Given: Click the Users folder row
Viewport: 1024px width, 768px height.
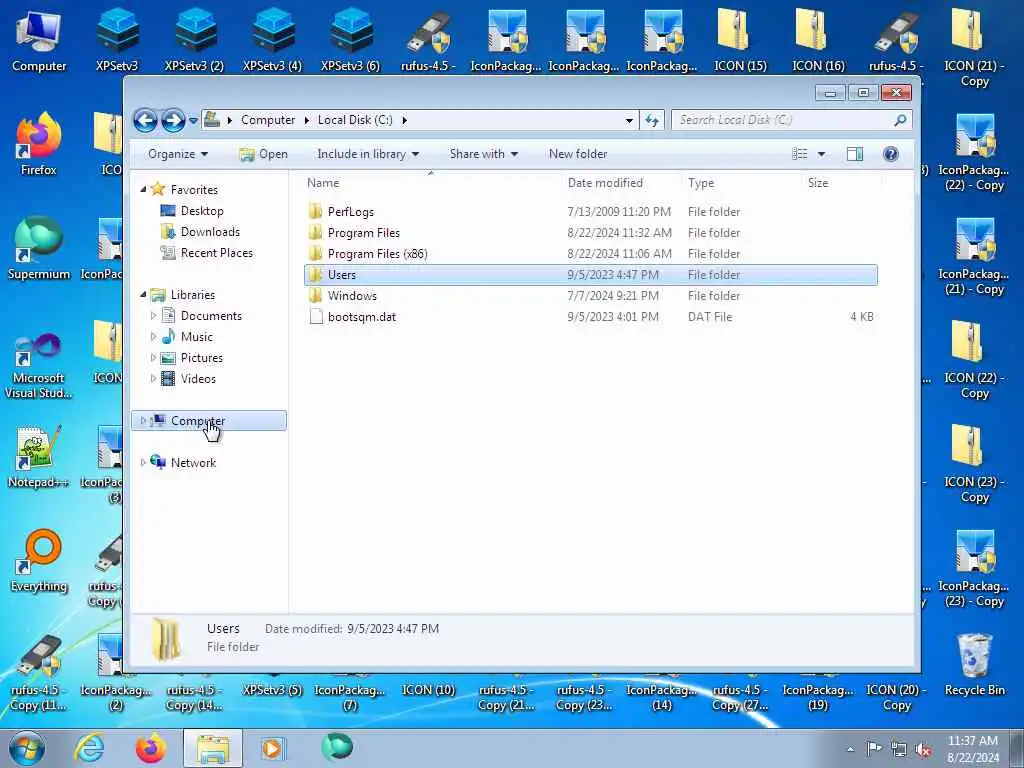Looking at the screenshot, I should pos(590,275).
